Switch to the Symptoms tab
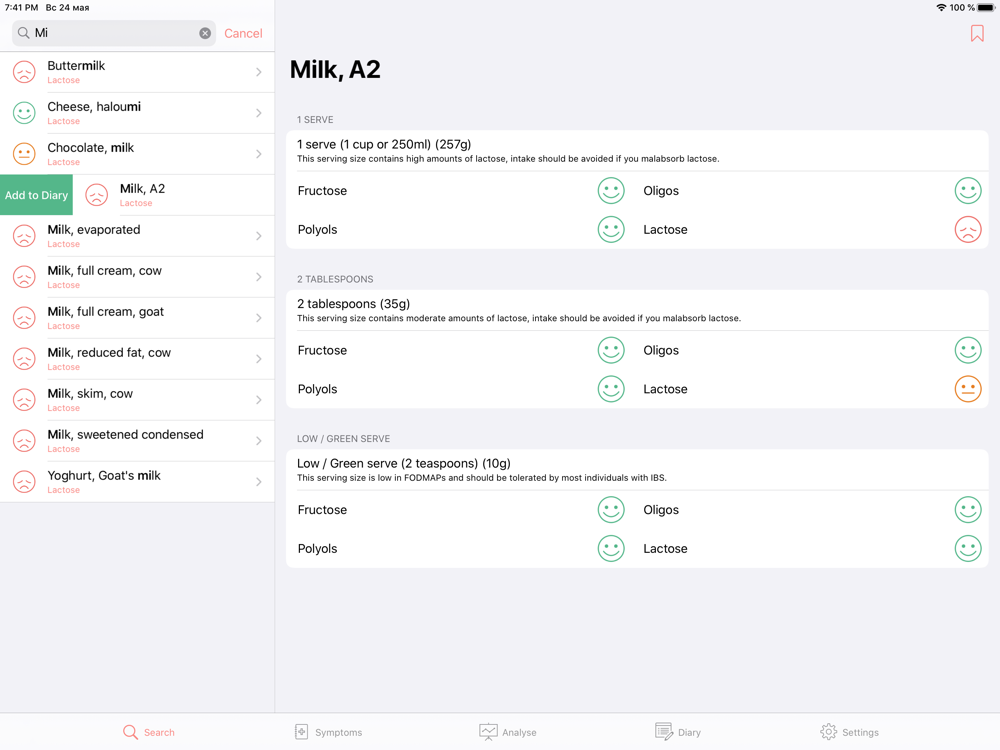Screen dimensions: 1000x750 tap(328, 732)
